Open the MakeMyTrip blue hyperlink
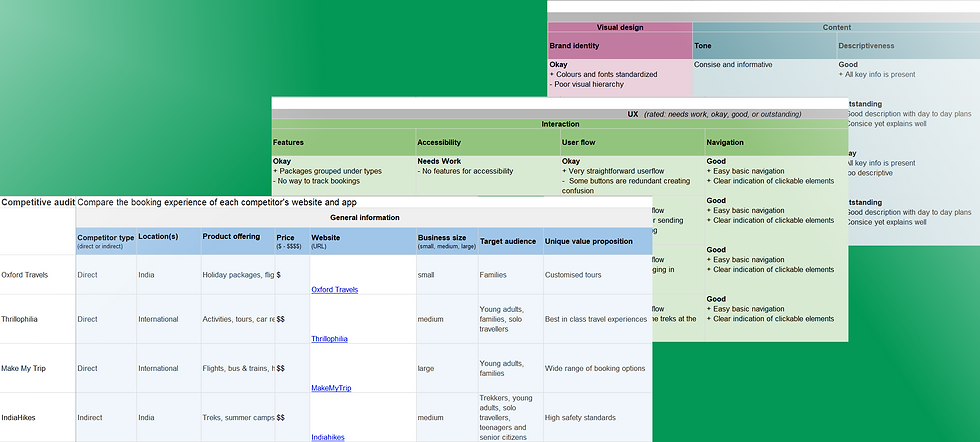This screenshot has height=442, width=980. point(331,388)
